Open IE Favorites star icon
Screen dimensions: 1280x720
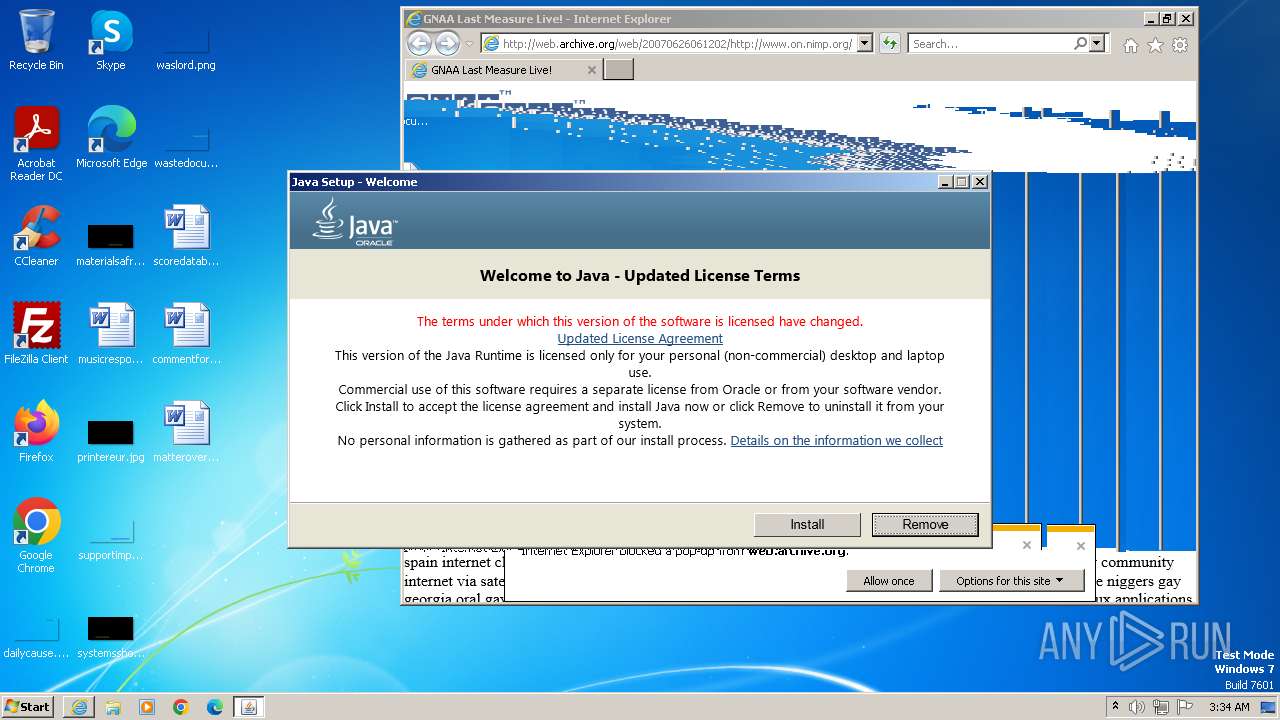[1155, 45]
